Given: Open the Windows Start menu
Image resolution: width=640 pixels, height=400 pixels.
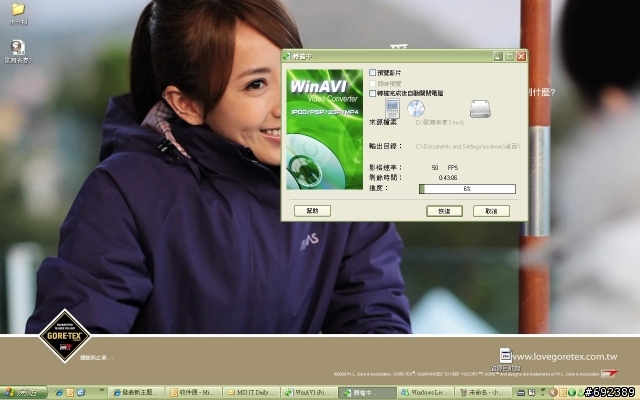Looking at the screenshot, I should tap(23, 393).
